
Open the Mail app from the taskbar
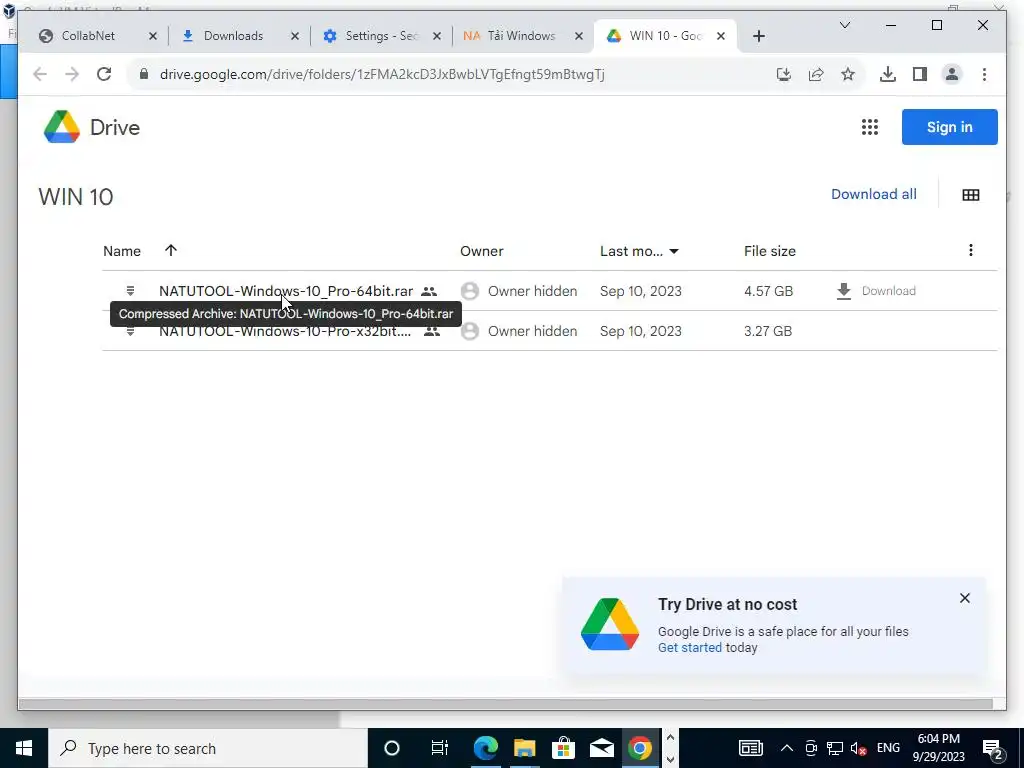601,748
